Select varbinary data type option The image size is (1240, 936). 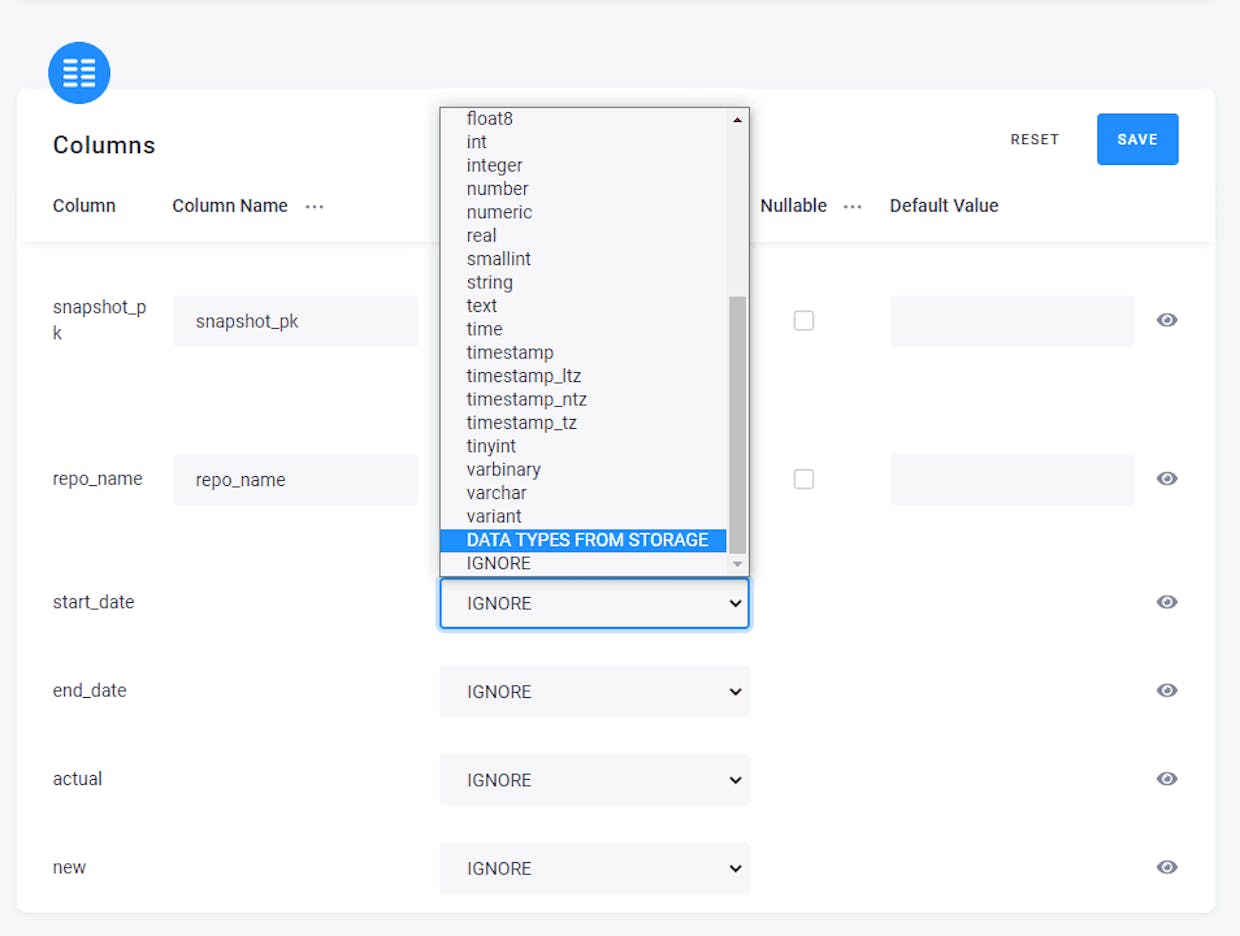tap(583, 470)
